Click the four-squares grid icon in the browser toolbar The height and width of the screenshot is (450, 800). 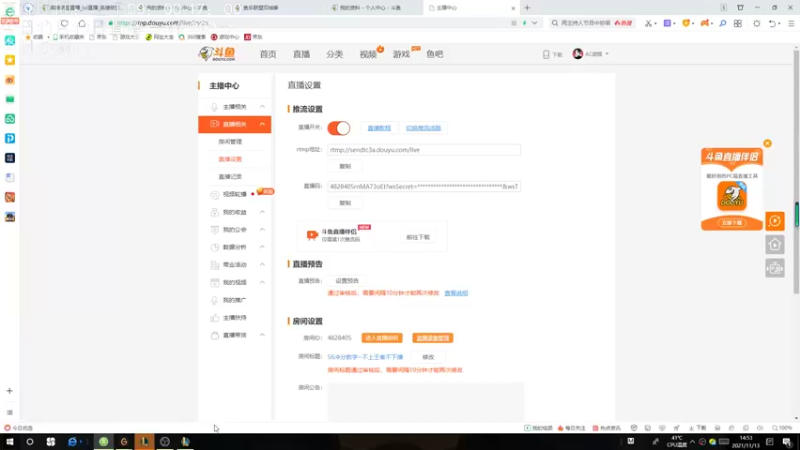pos(738,23)
